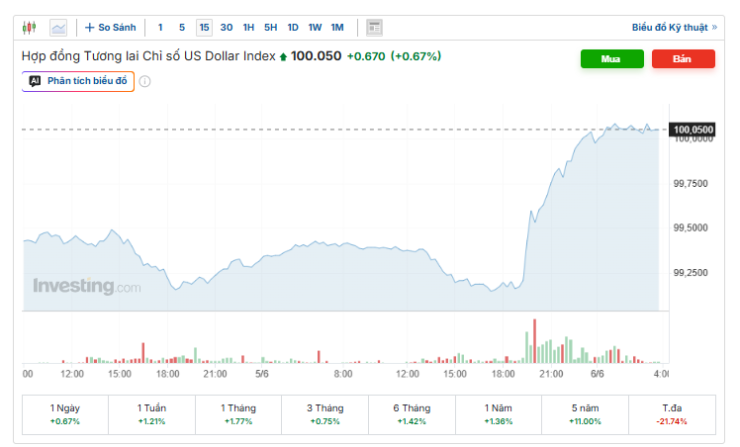The image size is (740, 447).
Task: Select the 5 minute interval
Action: 182,27
